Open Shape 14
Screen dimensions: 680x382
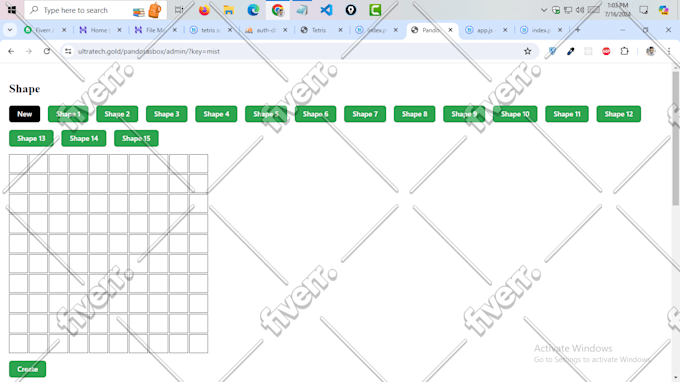(x=84, y=138)
